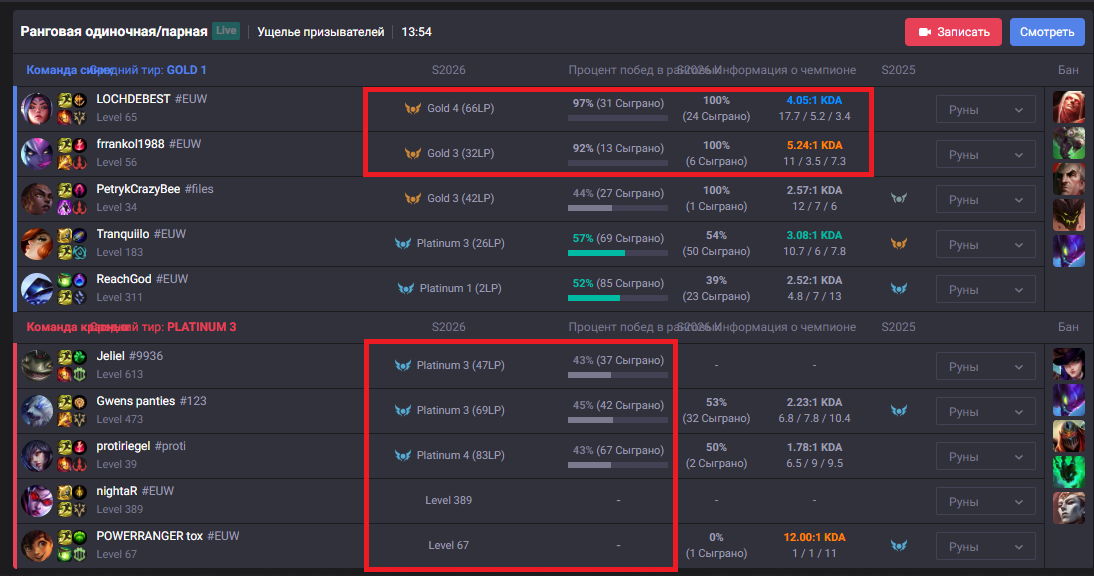Click 12.00:1 KDA value for POWERRANGER tox
The height and width of the screenshot is (576, 1094).
pyautogui.click(x=814, y=538)
